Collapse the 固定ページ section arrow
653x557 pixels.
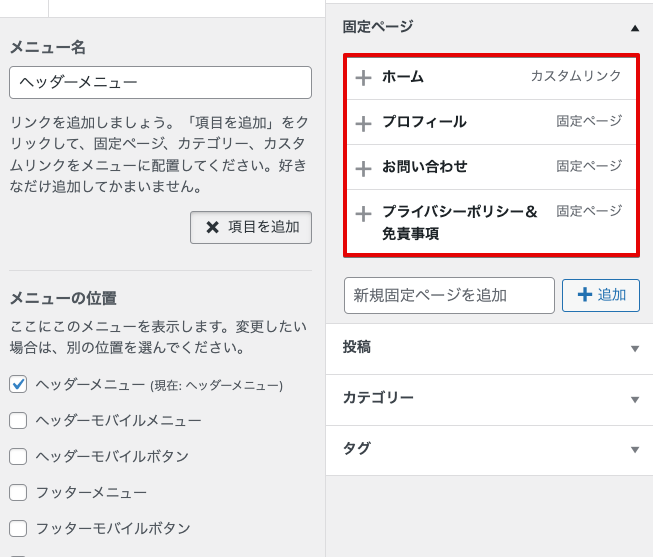634,28
